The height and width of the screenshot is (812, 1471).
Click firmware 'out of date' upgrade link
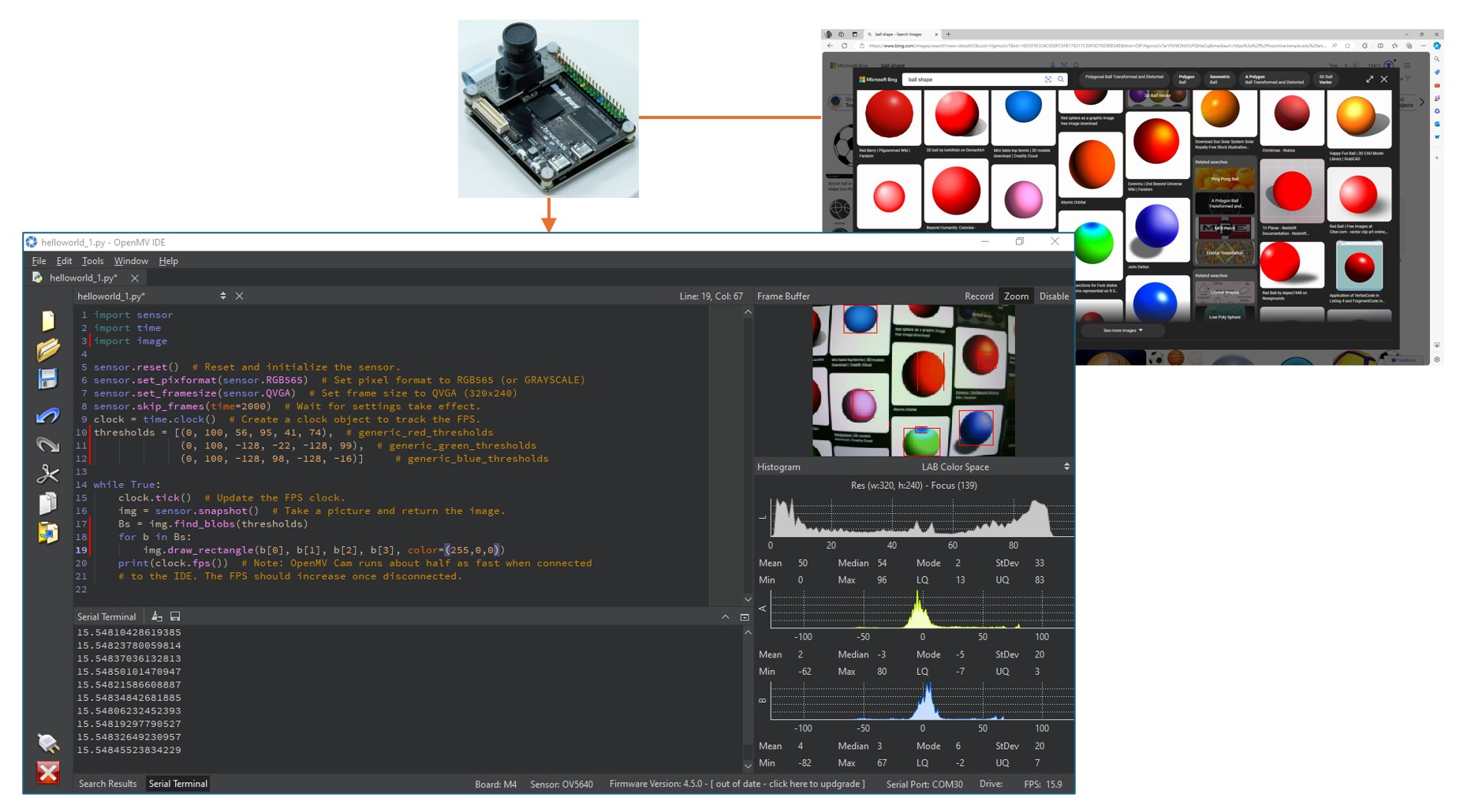click(787, 784)
